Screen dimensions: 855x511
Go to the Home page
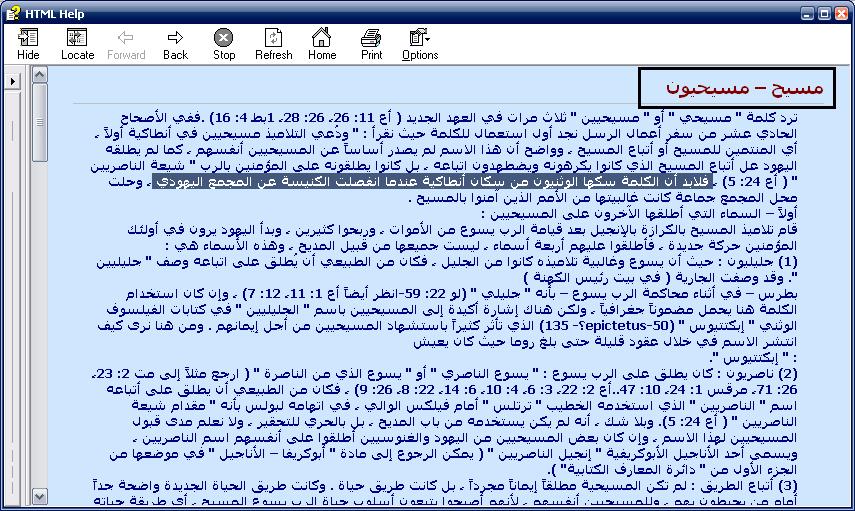point(322,43)
